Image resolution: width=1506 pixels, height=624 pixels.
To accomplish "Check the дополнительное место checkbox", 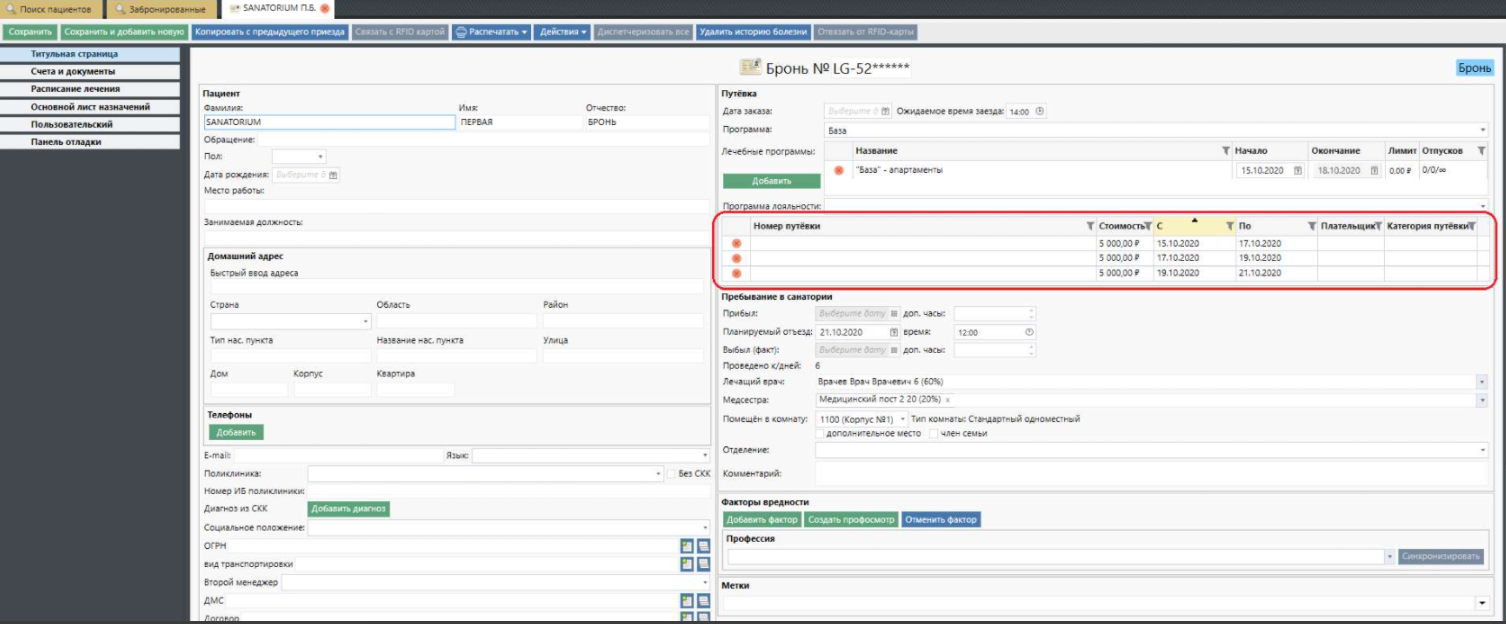I will point(820,433).
